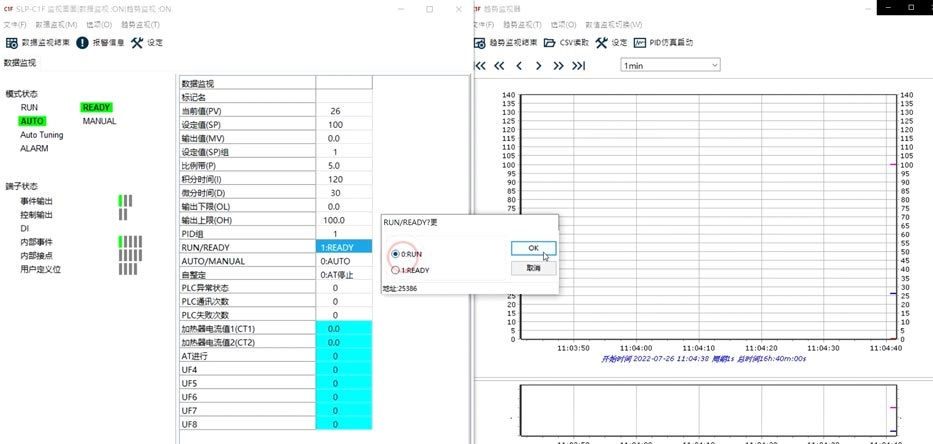This screenshot has height=444, width=933.
Task: Open the 文件(F) menu in monitor window
Action: click(15, 24)
